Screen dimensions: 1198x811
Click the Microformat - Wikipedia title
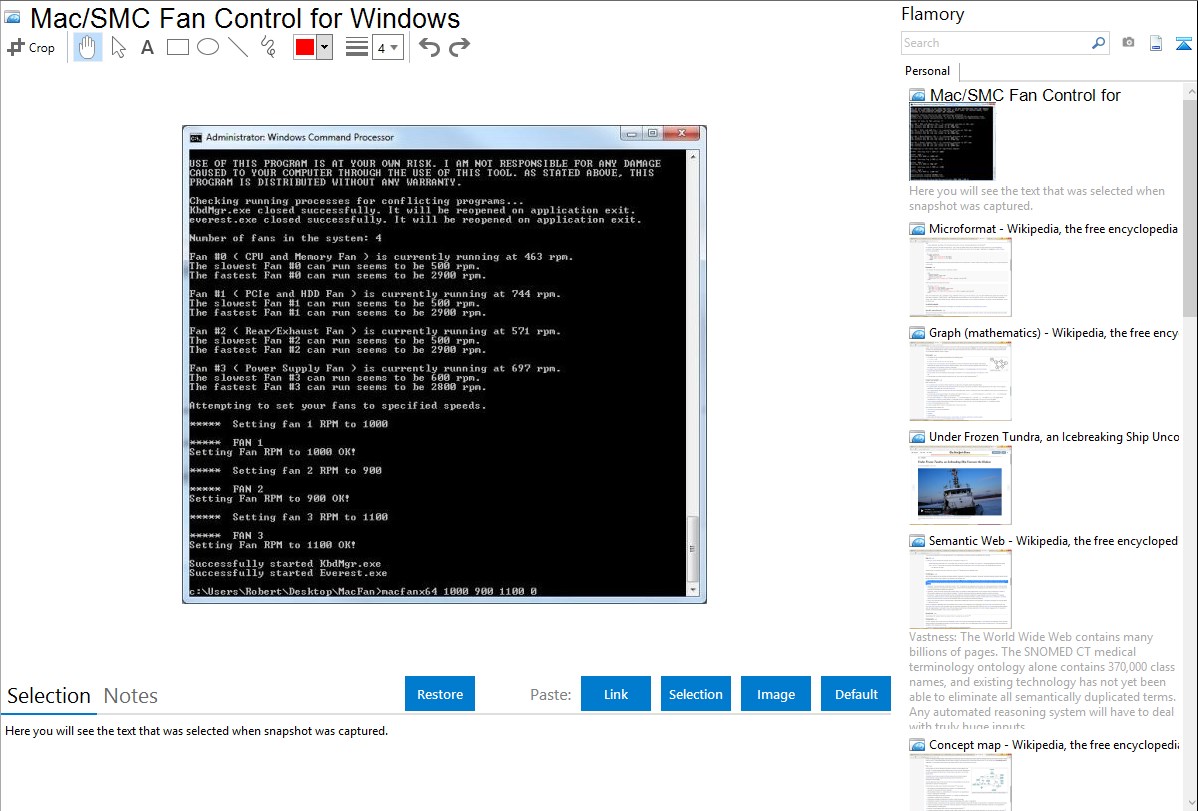[1053, 229]
